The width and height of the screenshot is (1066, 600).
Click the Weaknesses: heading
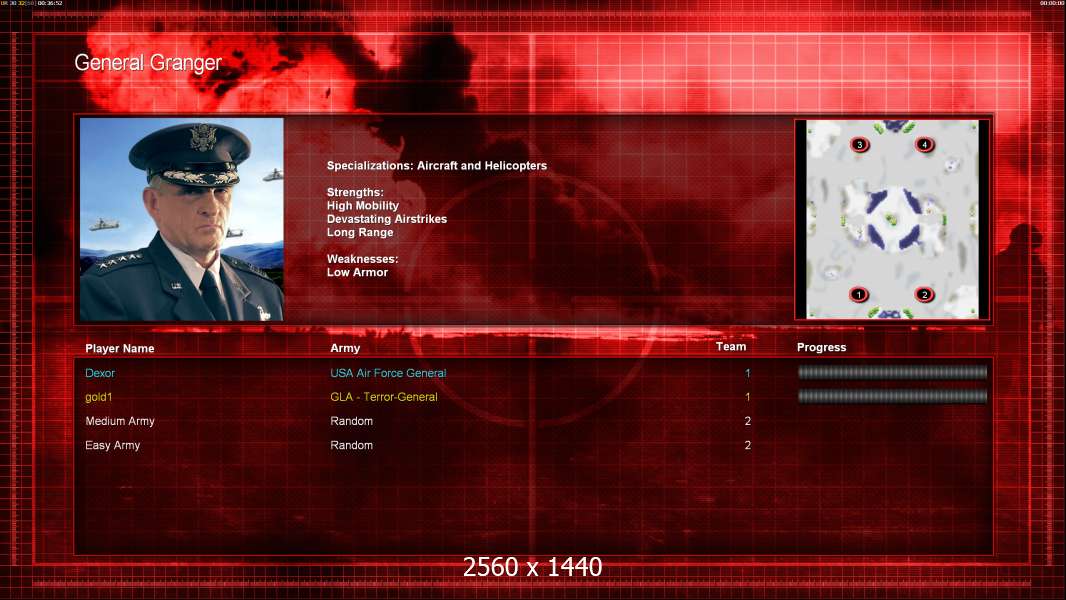click(x=362, y=259)
